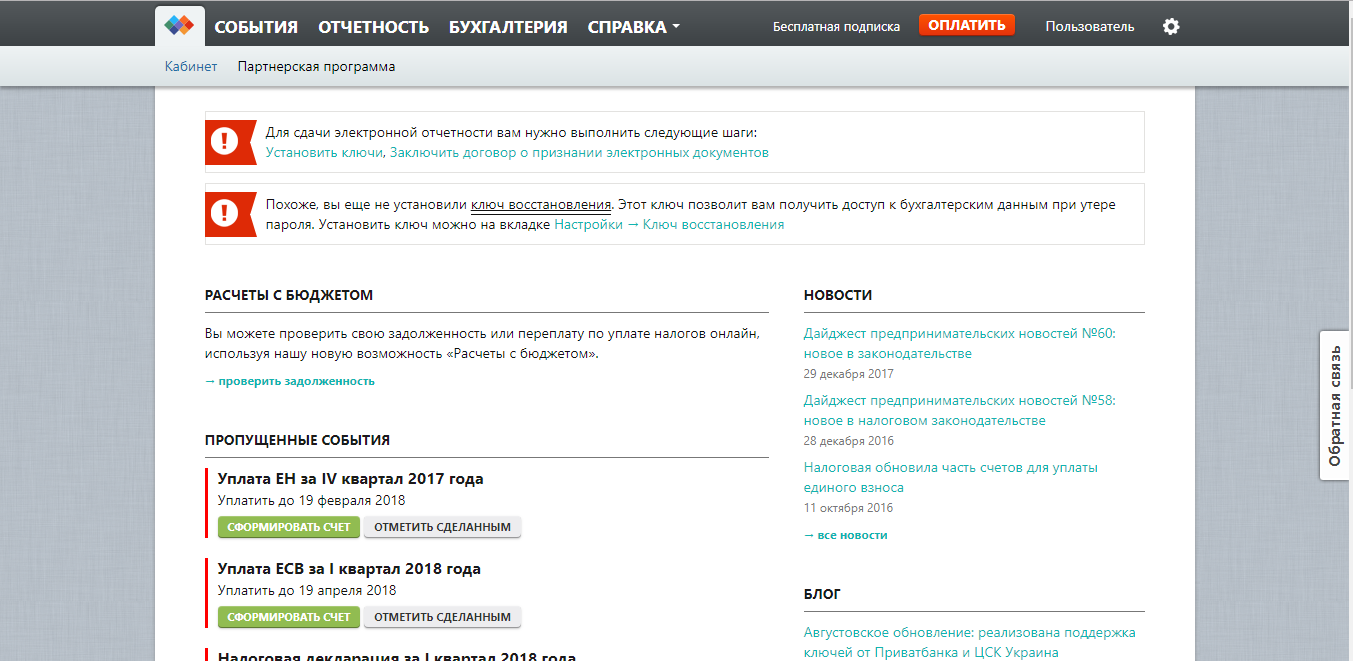The image size is (1353, 661).
Task: Click ОТМЕТИТЬ СДЕЛАННЫМ for Уплата ЕСВ I квартал 2018
Action: point(442,617)
